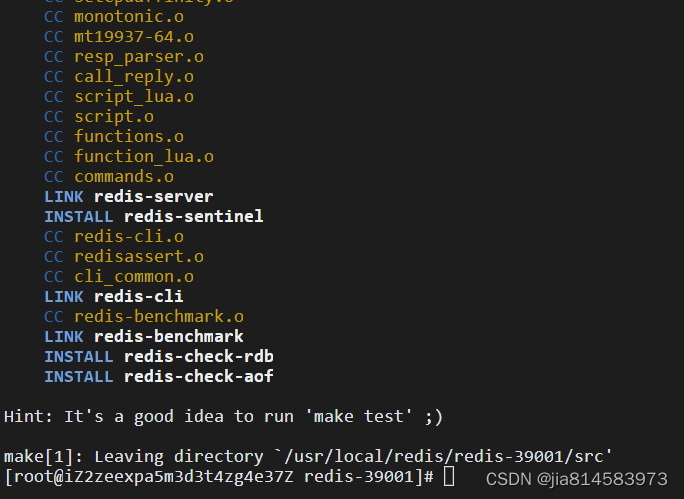The width and height of the screenshot is (684, 499).
Task: Click the 'commands.o' compile line
Action: (x=109, y=177)
